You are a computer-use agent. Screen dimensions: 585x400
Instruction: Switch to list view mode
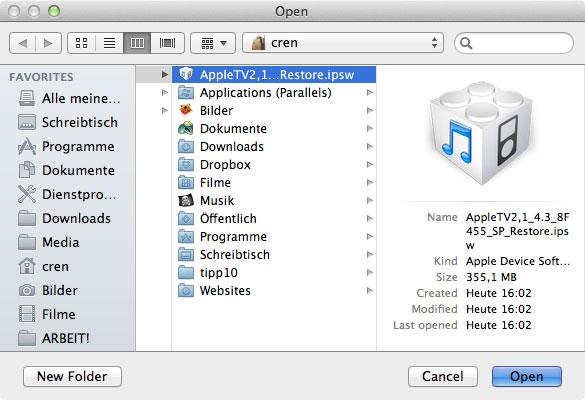point(109,43)
